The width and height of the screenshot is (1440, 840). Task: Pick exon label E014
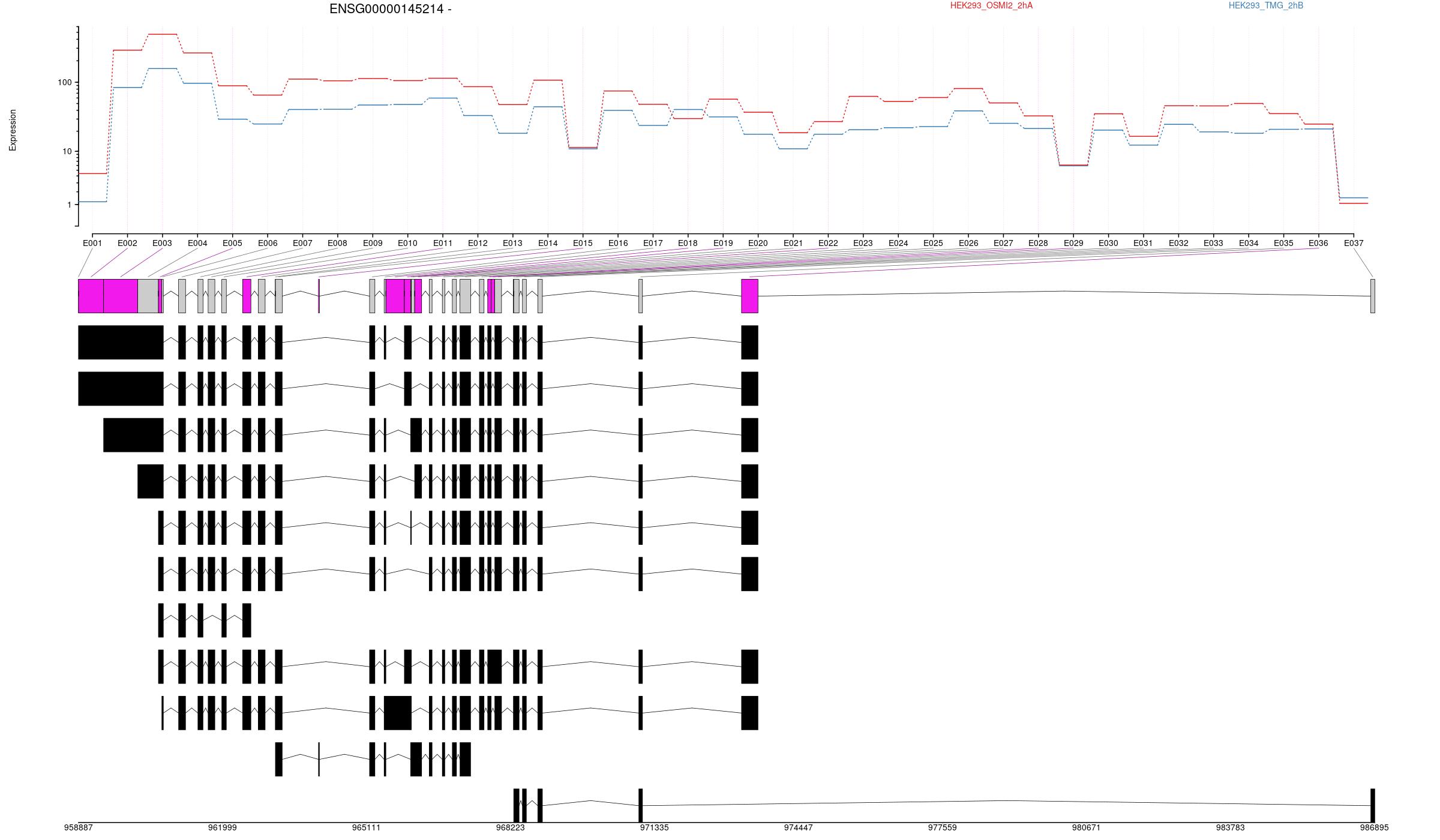click(548, 244)
